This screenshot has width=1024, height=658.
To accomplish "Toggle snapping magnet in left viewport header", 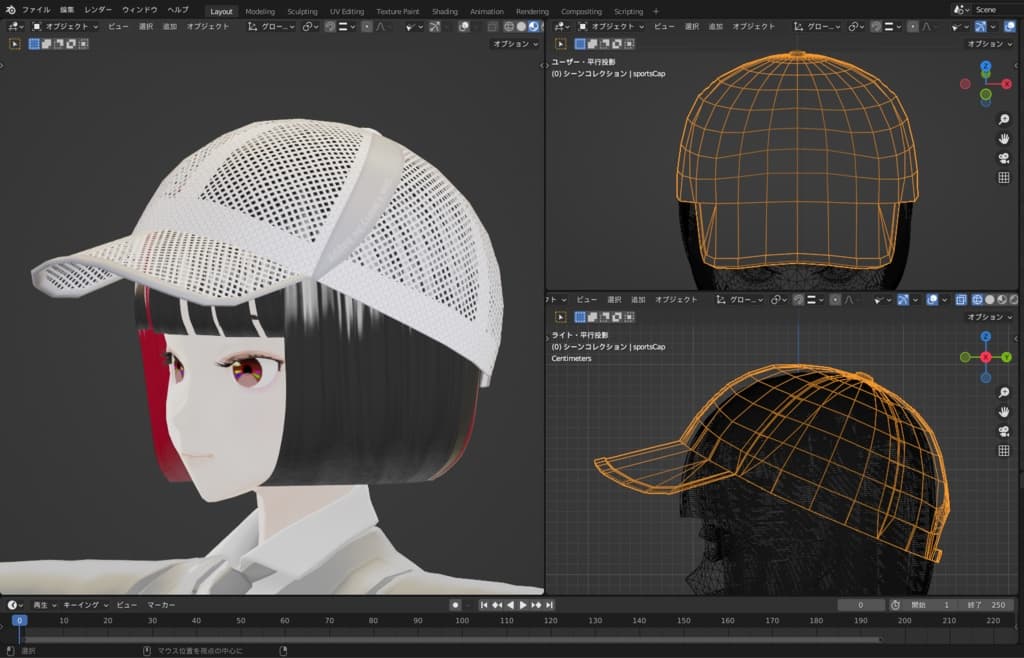I will point(331,27).
